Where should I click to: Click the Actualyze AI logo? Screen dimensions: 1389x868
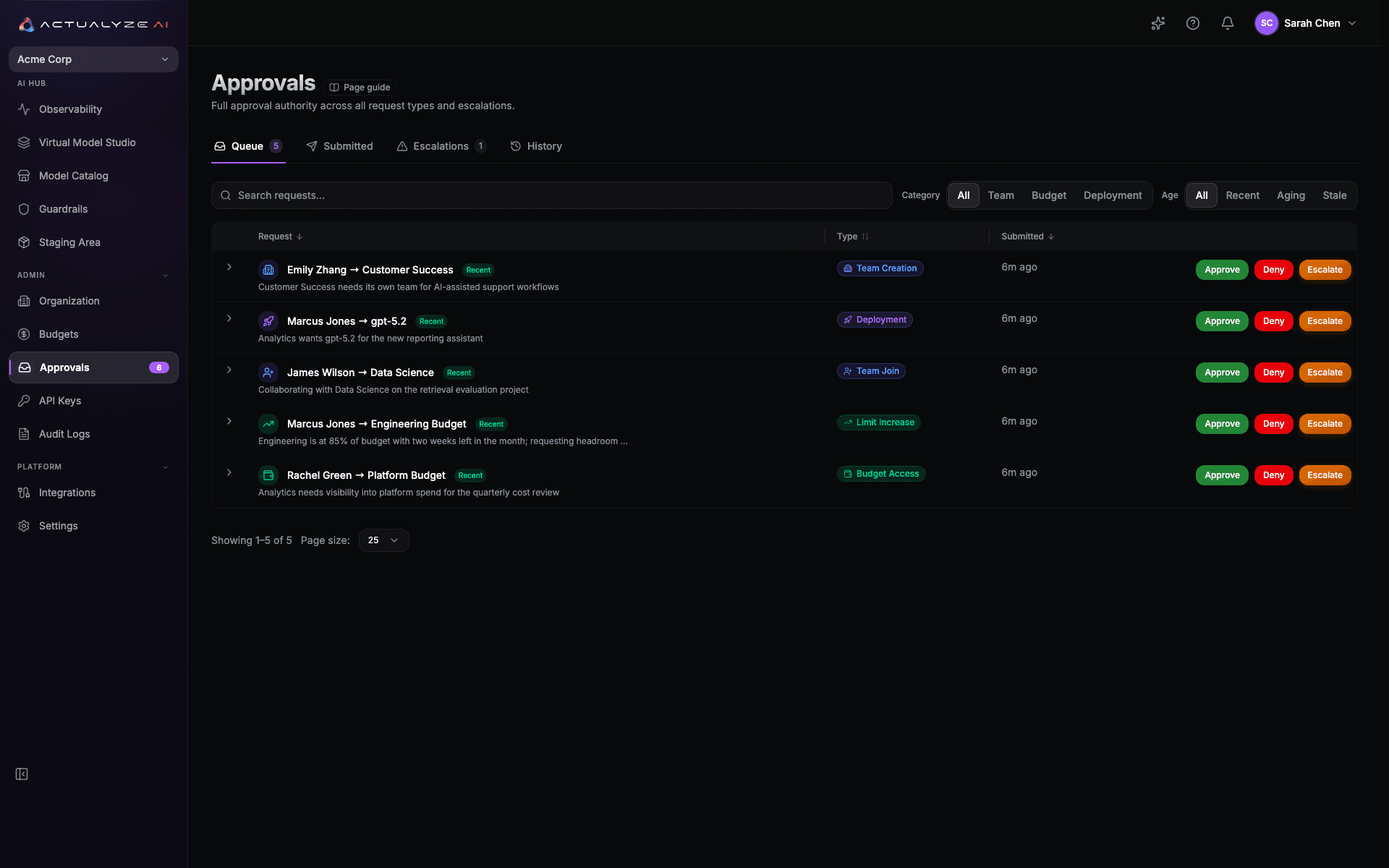93,24
